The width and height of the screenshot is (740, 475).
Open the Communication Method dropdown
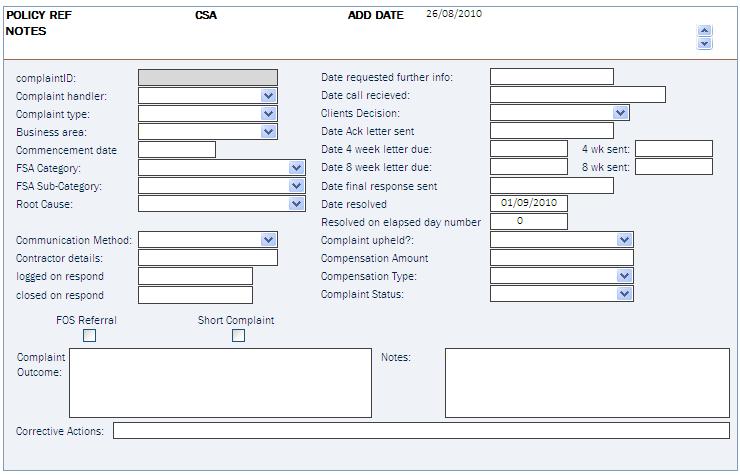(x=268, y=239)
